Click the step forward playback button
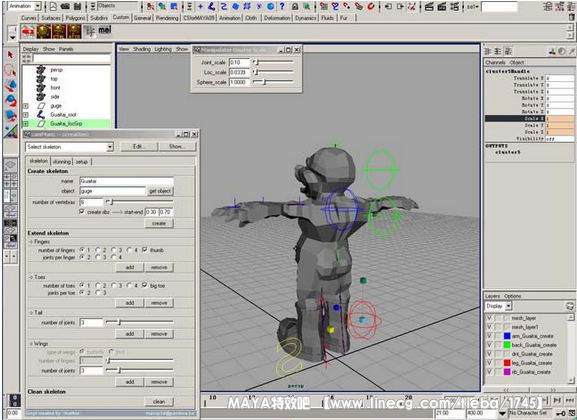 (557, 400)
